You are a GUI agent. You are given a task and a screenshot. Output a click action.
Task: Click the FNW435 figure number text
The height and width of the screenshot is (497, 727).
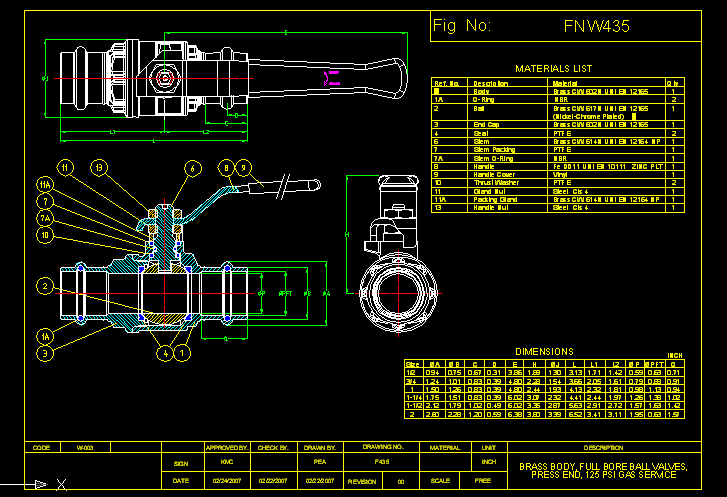pos(596,27)
